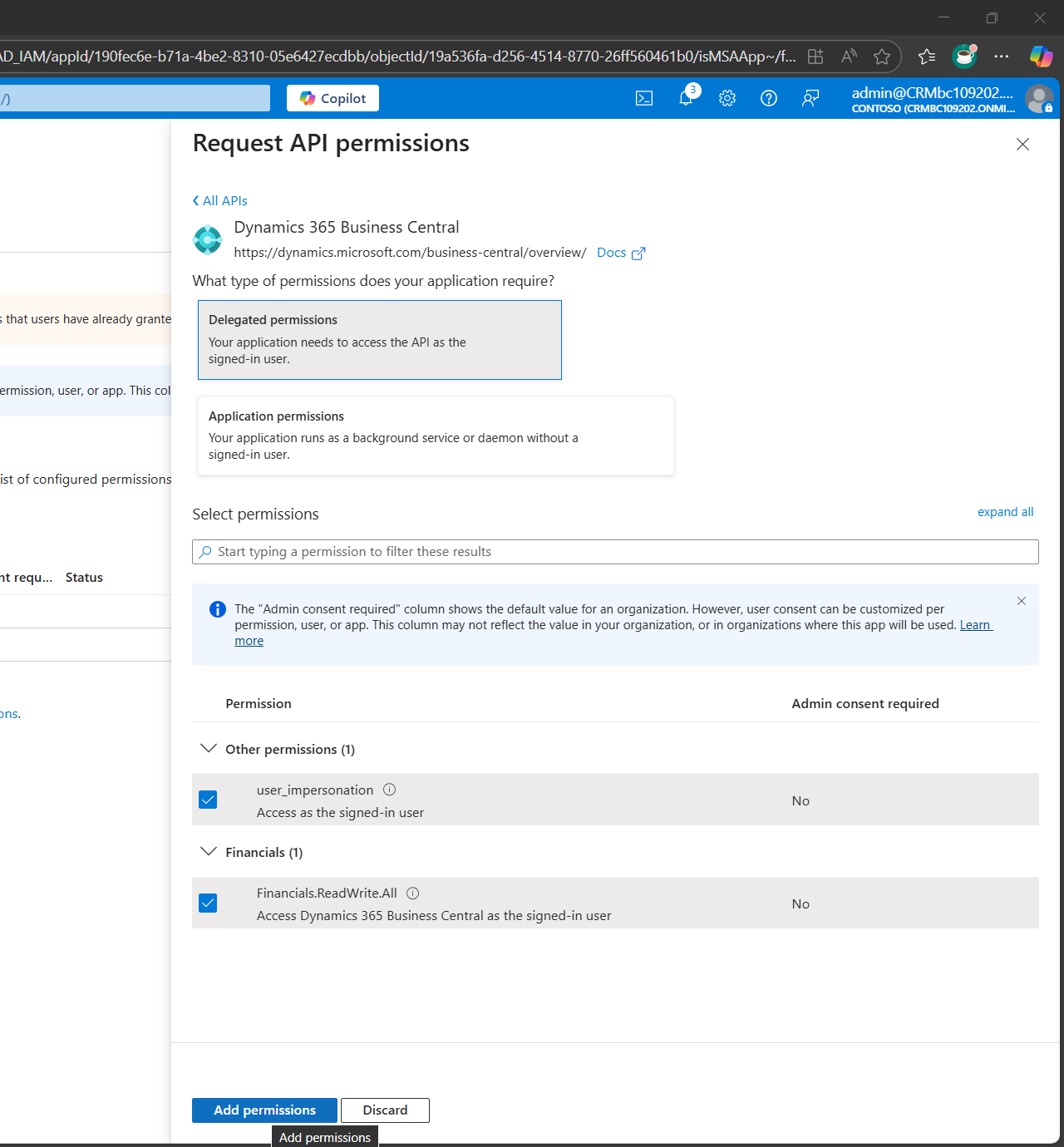1064x1147 pixels.
Task: Click the Admin consent required column header
Action: pos(865,703)
